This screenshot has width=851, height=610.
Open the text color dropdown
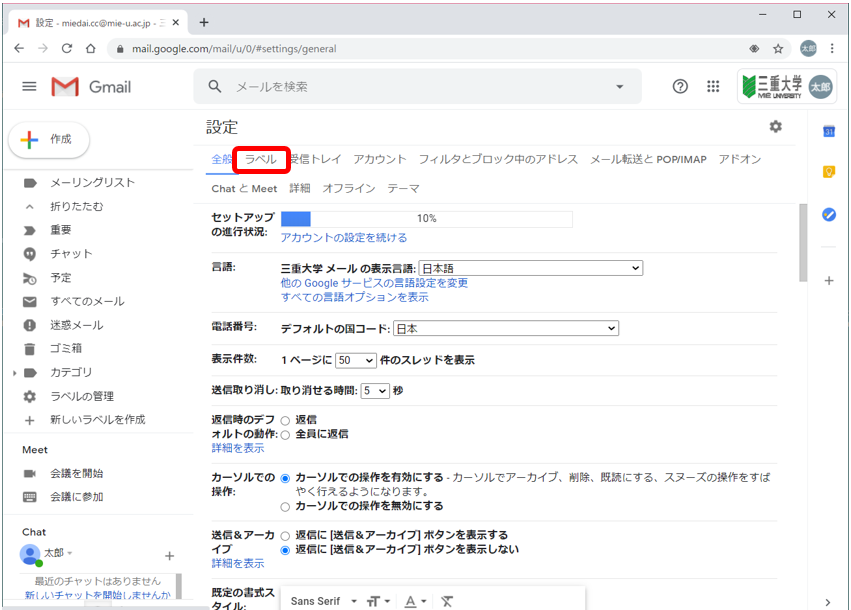point(416,601)
